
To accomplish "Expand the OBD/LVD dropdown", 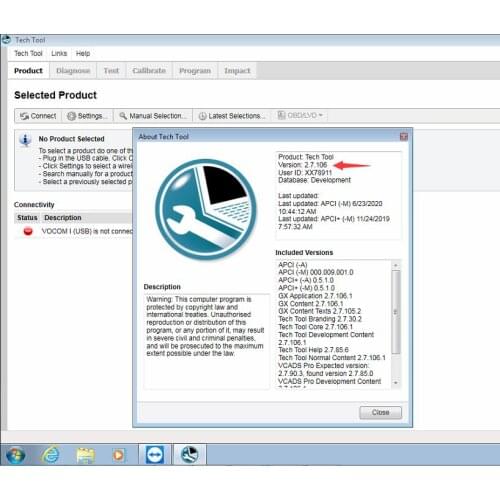I will point(300,115).
